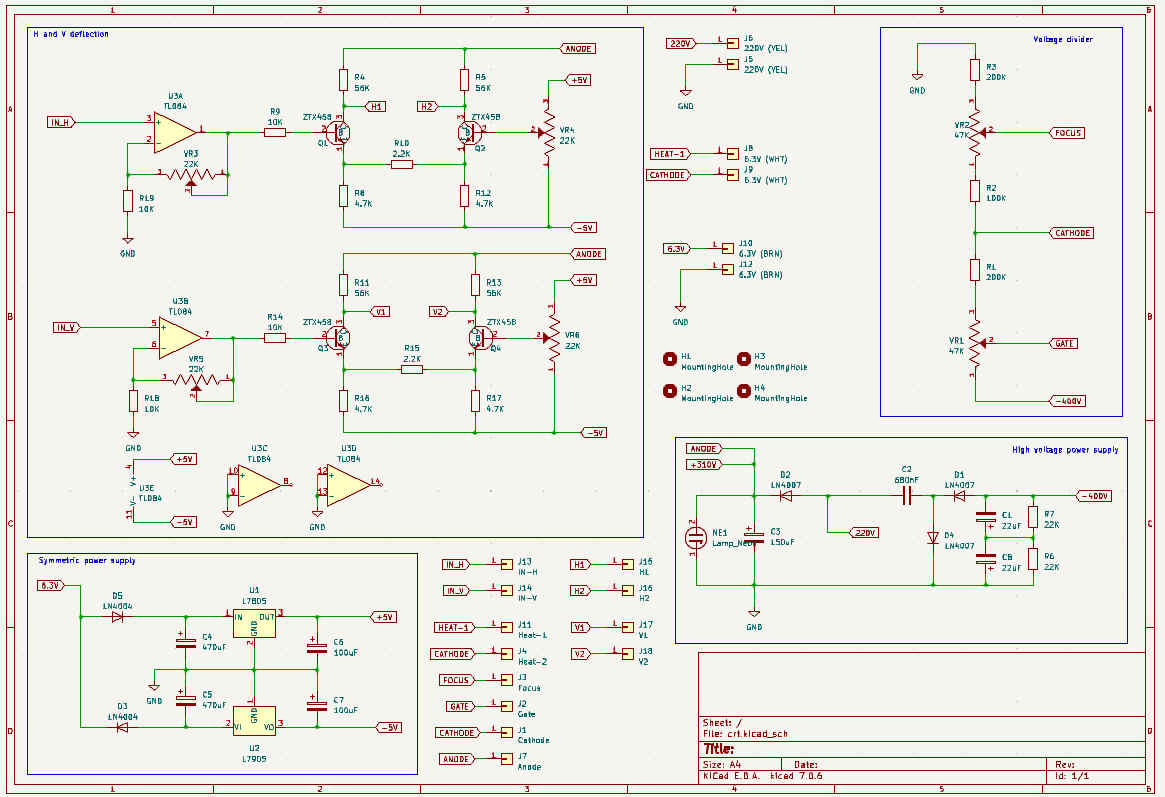Select the U3A TL084 op-amp symbol
The image size is (1165, 797).
pos(175,132)
